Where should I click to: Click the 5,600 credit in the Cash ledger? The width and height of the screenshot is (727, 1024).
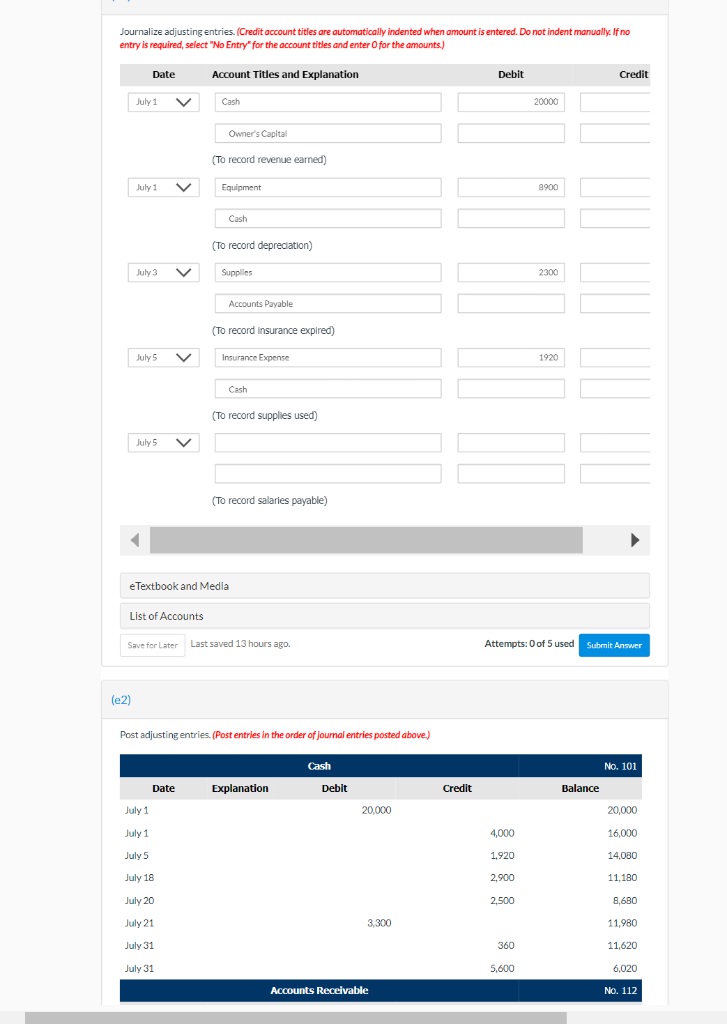point(502,968)
